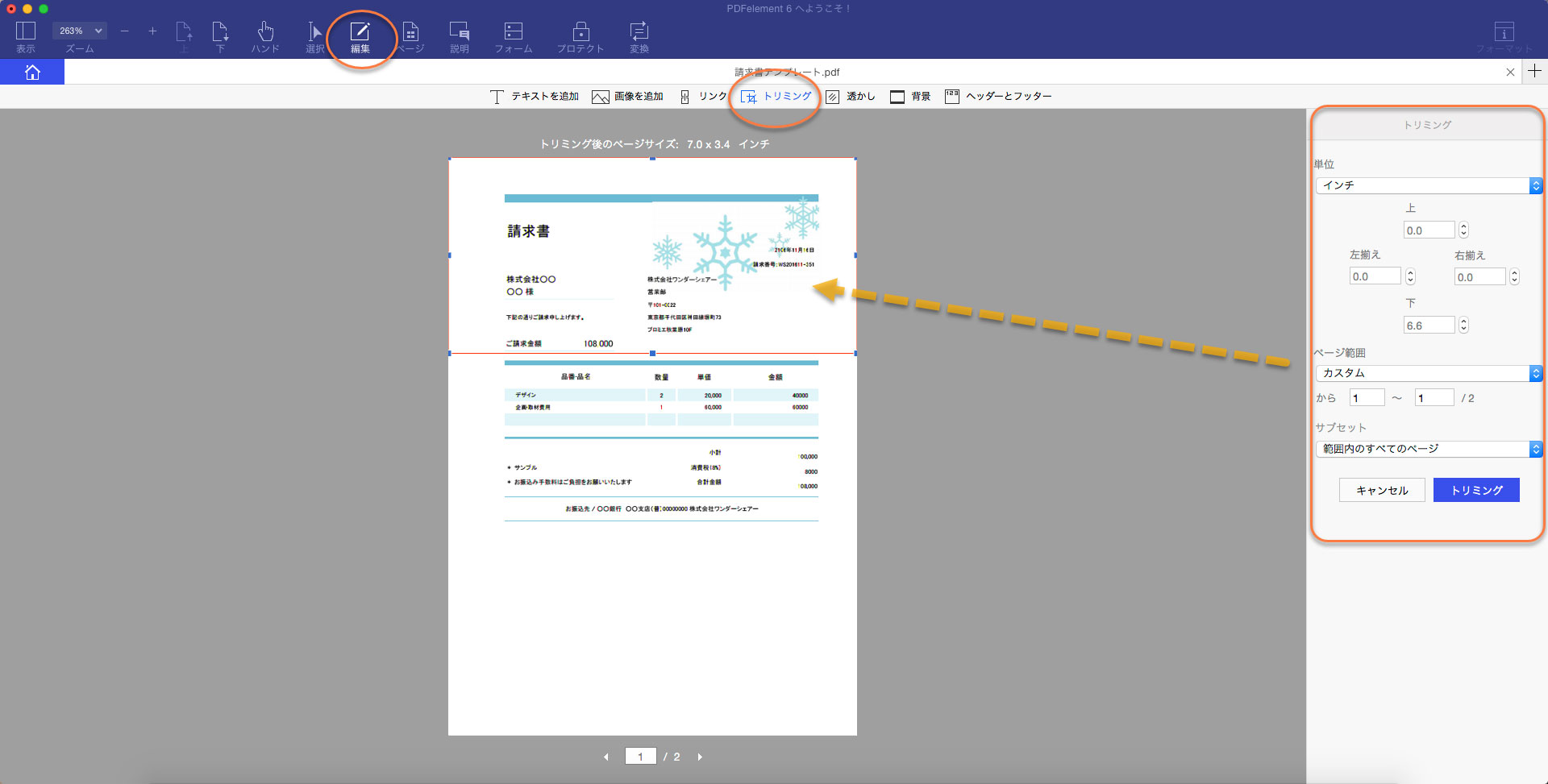Adjust the 上 top margin stepper
1548x784 pixels.
pos(1463,230)
